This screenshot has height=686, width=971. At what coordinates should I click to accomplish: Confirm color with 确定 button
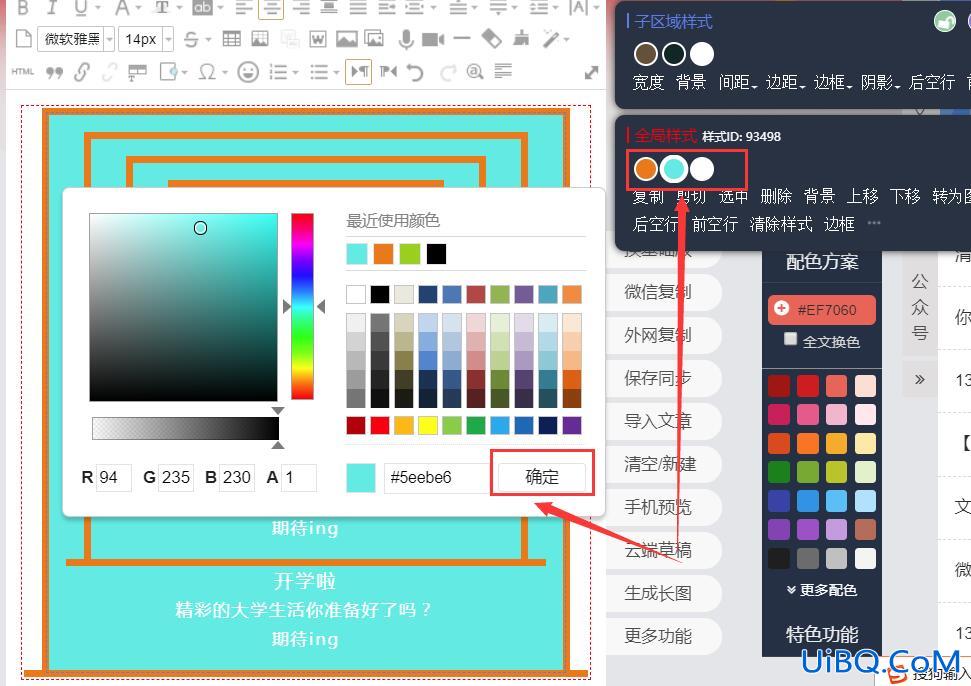point(542,477)
